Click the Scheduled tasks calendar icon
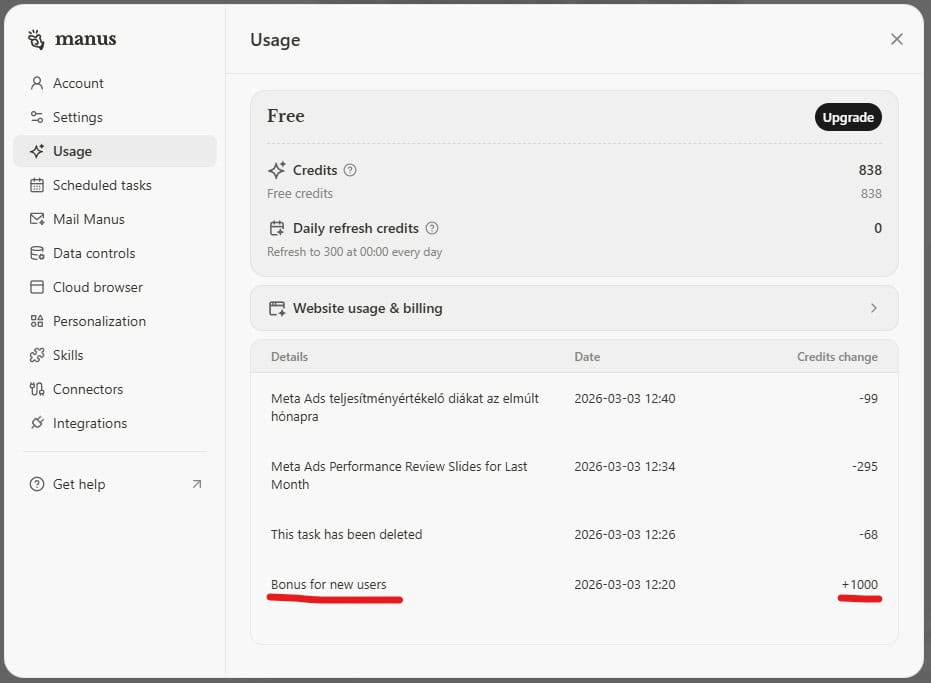 tap(37, 185)
